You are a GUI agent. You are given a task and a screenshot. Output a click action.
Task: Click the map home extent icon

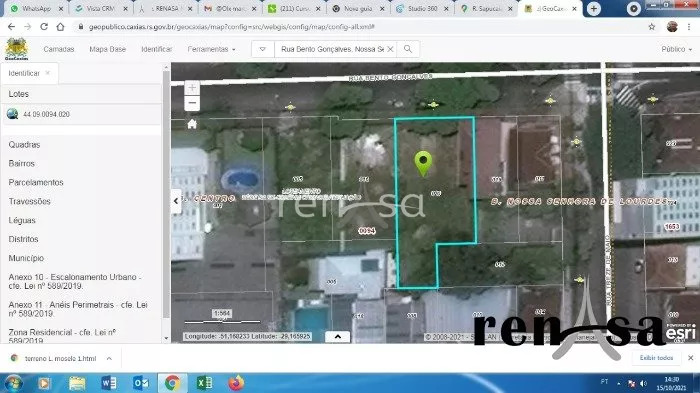click(x=192, y=124)
